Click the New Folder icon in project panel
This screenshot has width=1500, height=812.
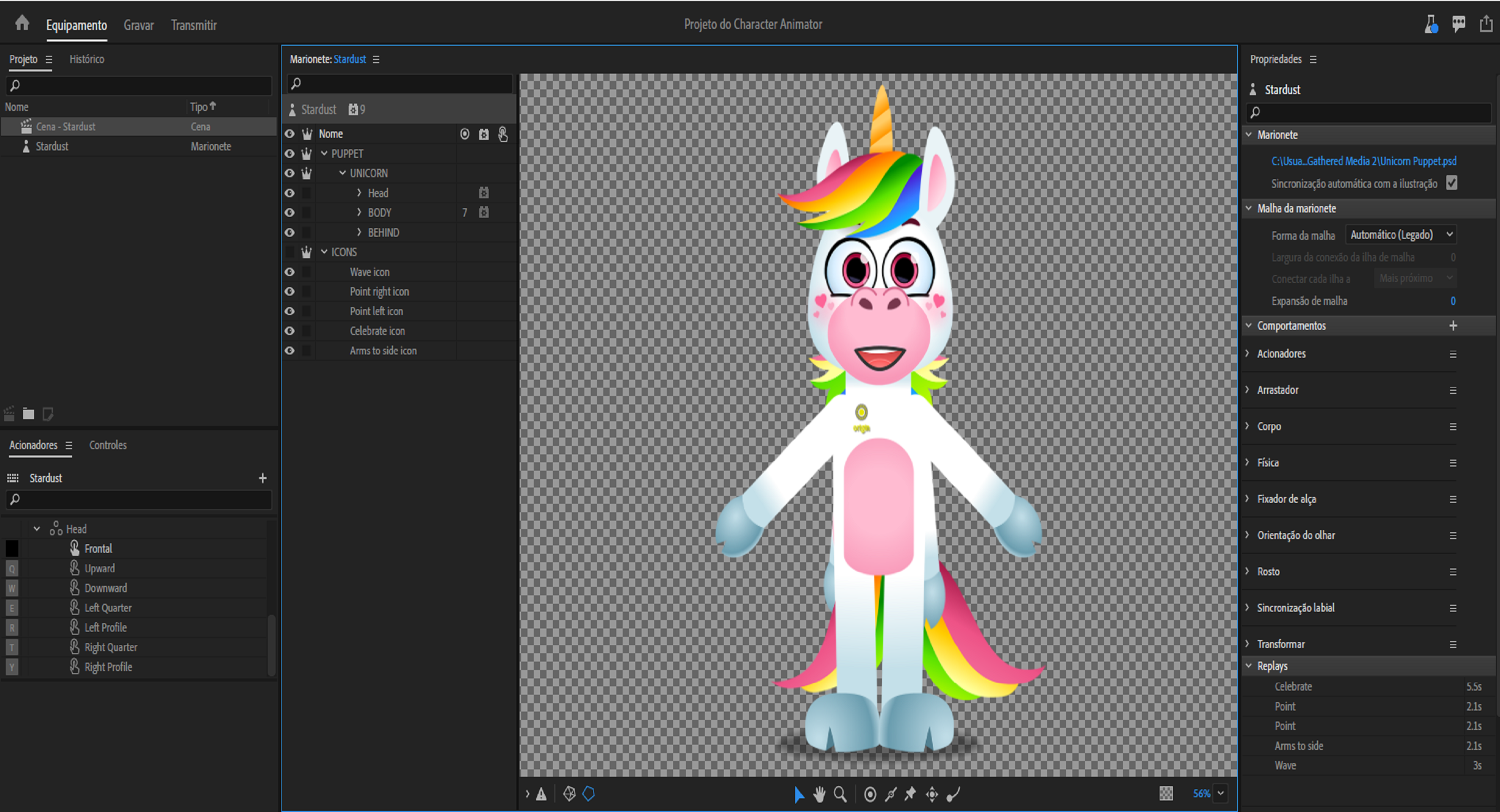(x=28, y=414)
